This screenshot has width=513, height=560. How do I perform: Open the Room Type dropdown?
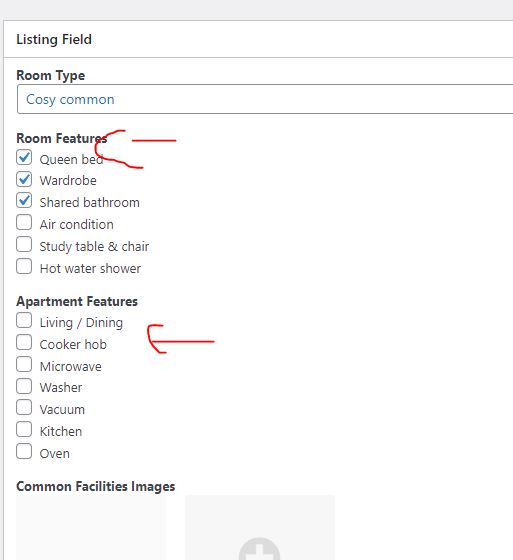coord(265,99)
